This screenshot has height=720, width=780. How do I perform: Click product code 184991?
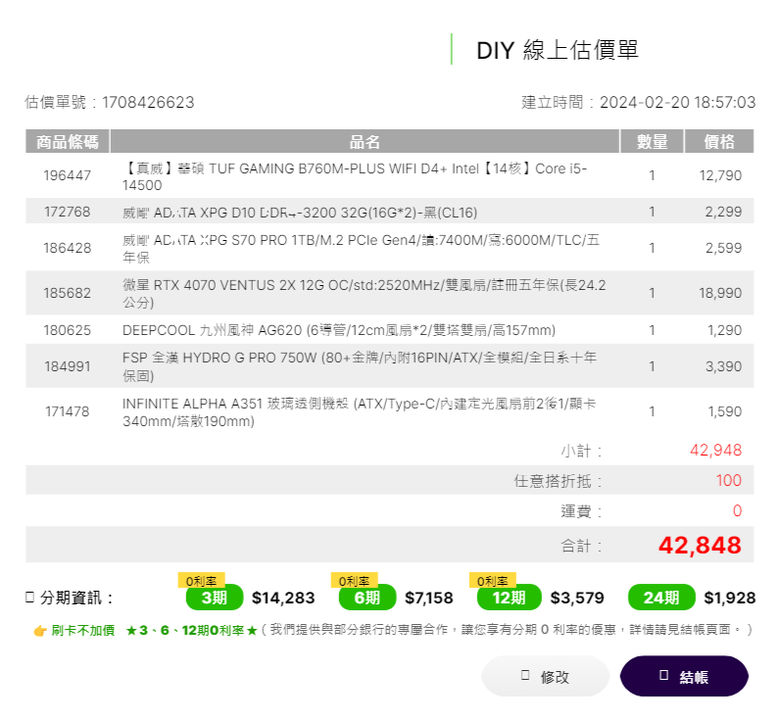coord(67,366)
